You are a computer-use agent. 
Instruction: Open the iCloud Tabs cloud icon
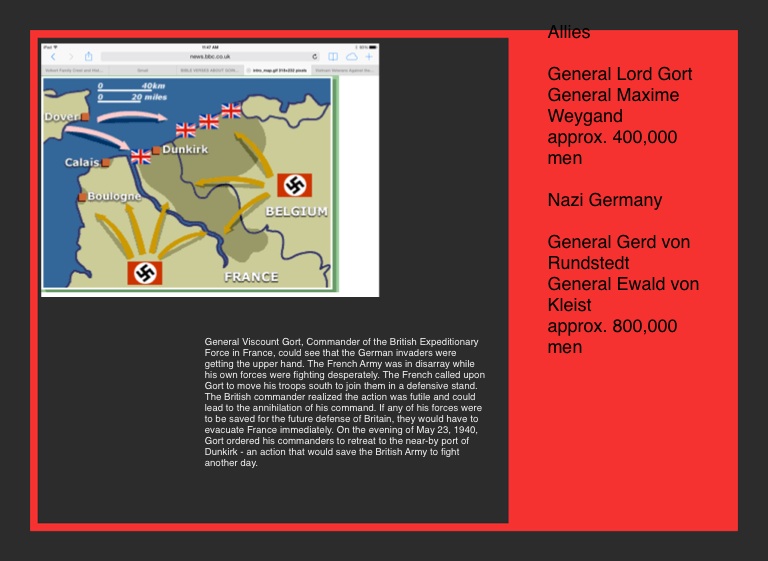[351, 57]
